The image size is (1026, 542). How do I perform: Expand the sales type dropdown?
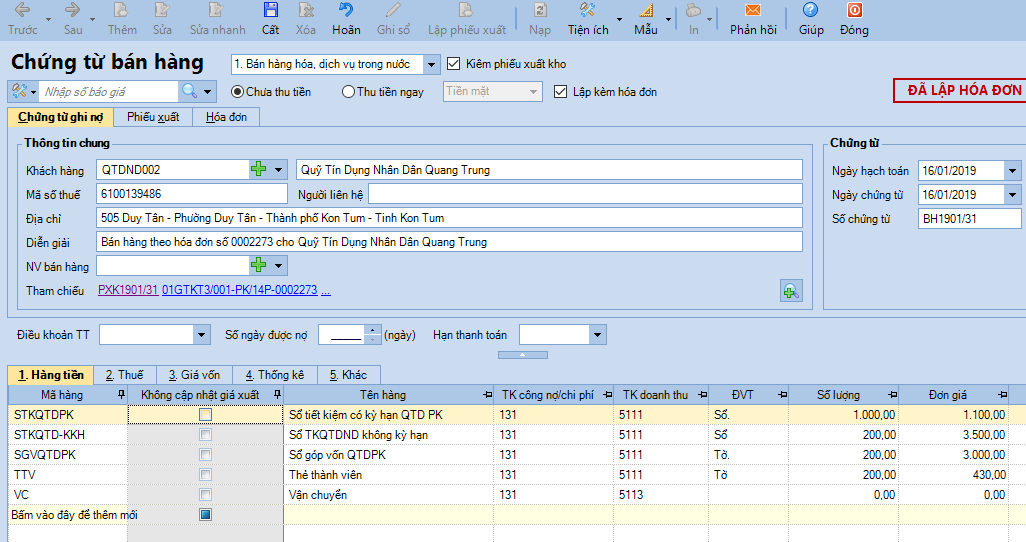(x=431, y=64)
